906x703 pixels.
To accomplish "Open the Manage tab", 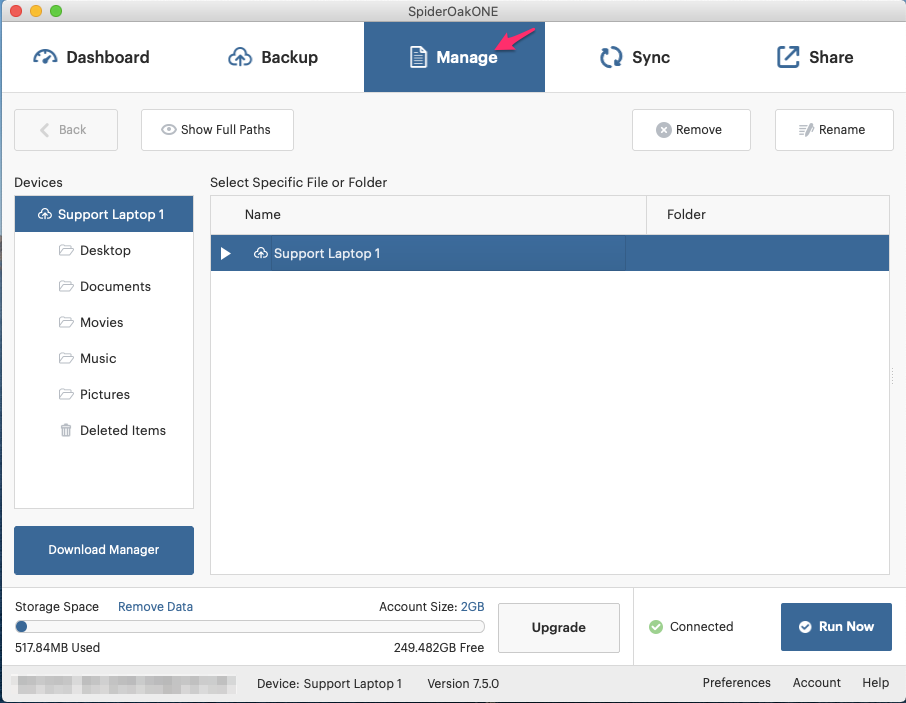I will tap(454, 57).
